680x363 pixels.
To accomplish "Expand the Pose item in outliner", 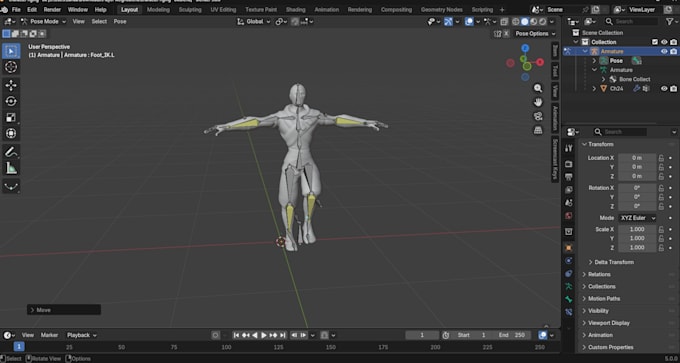I will click(x=594, y=61).
